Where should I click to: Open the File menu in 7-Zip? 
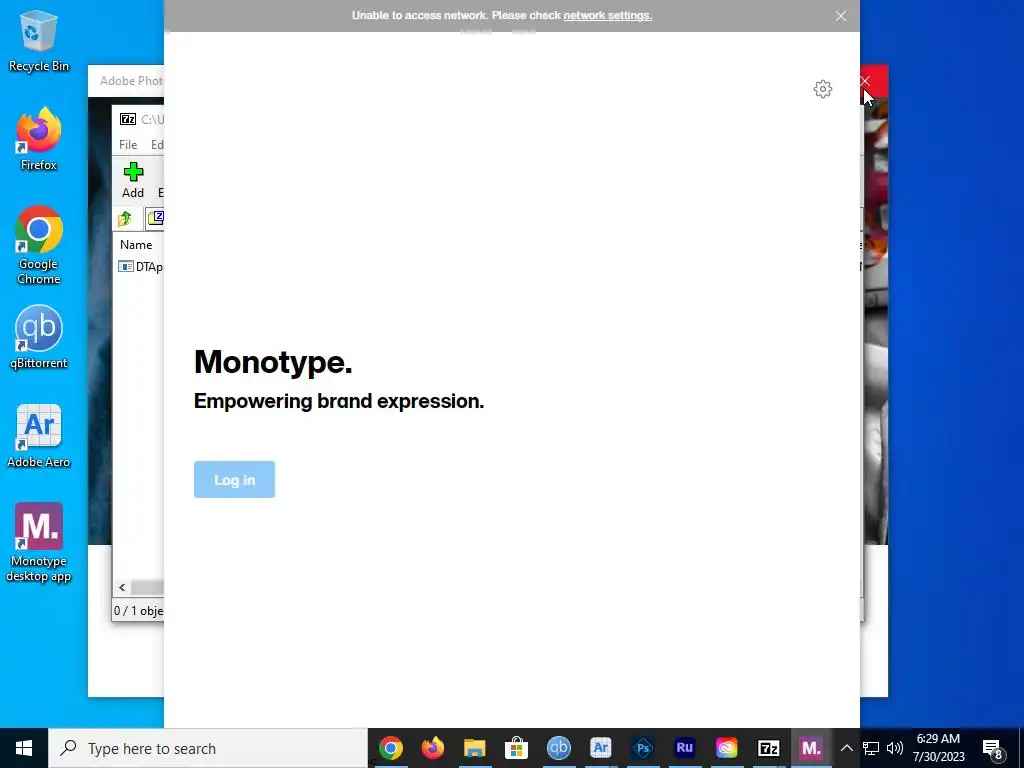coord(128,144)
